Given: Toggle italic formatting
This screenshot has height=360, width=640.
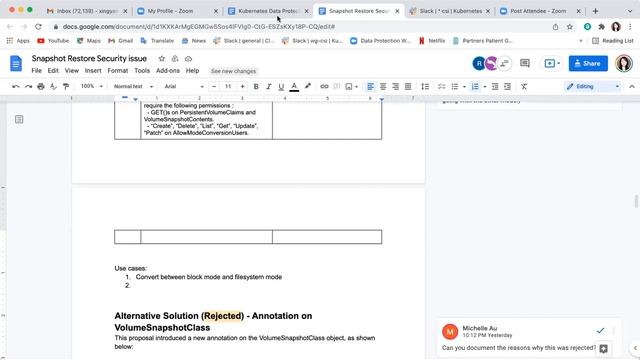Looking at the screenshot, I should click(269, 87).
